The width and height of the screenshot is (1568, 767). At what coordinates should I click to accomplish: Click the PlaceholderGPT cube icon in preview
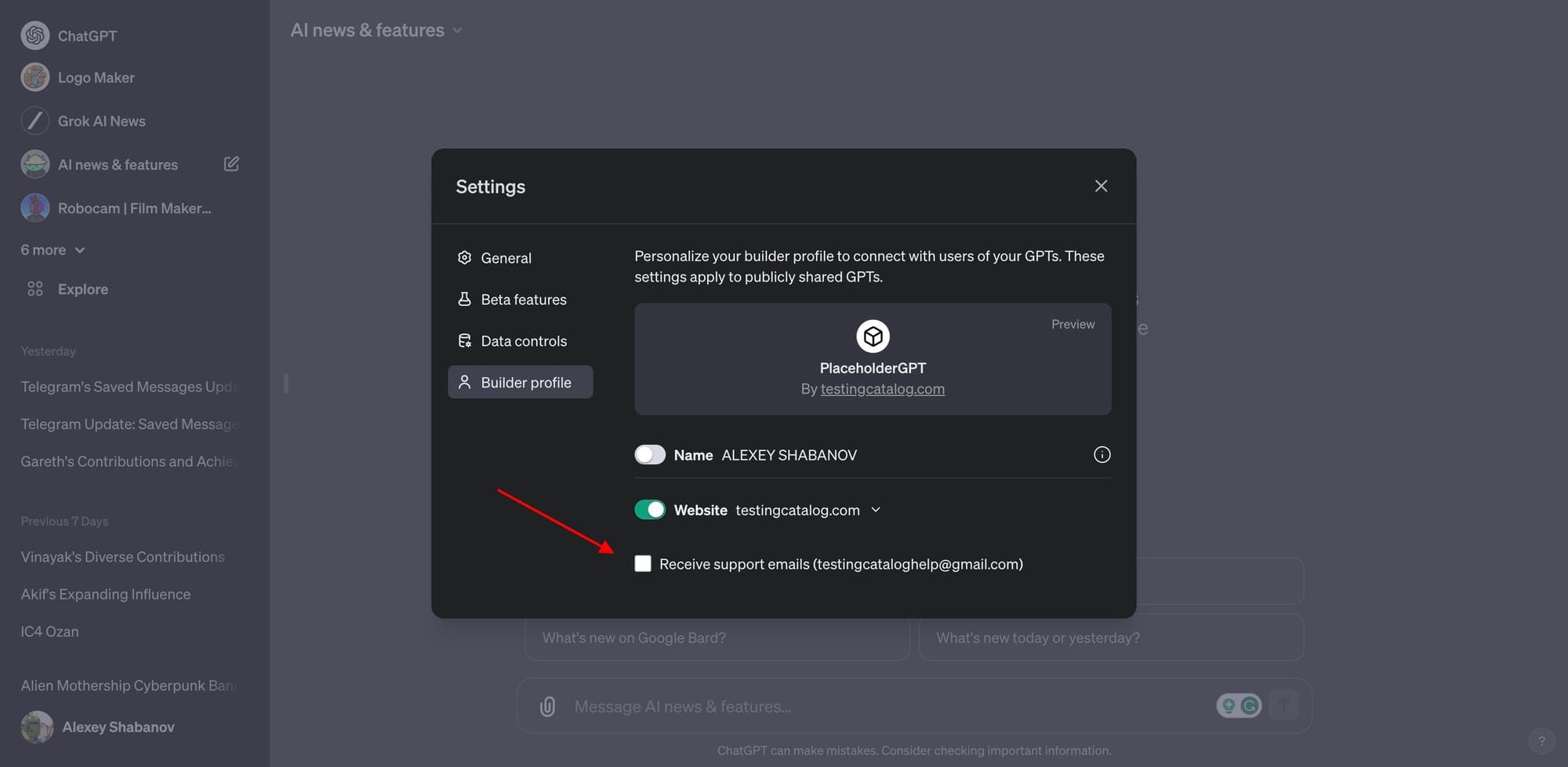click(873, 336)
